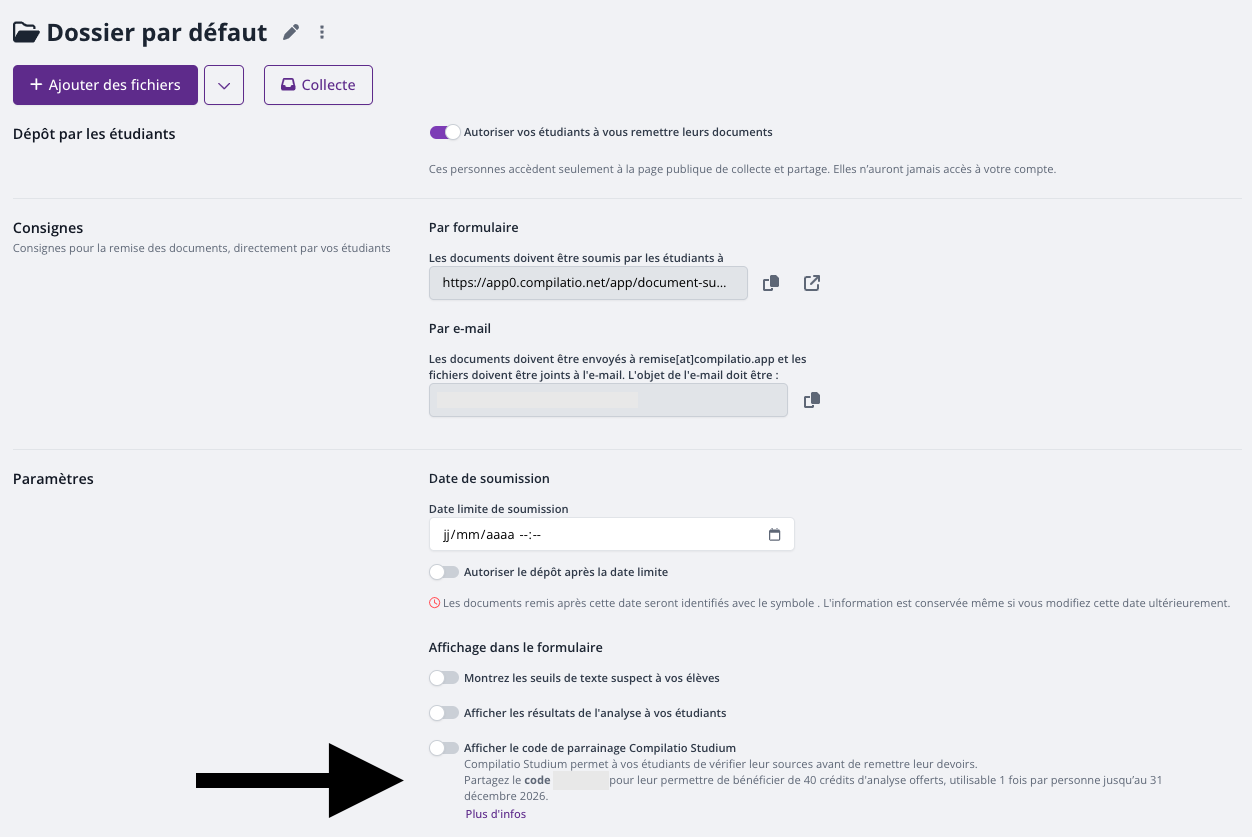Select the form URL text field
The width and height of the screenshot is (1252, 837).
click(x=588, y=283)
